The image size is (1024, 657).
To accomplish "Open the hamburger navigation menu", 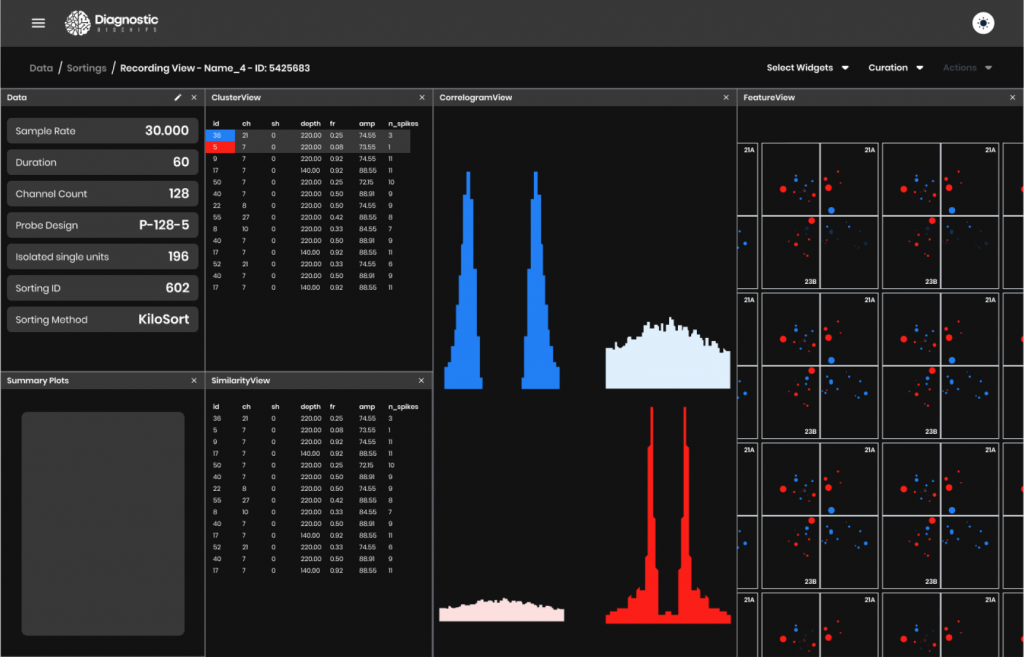I will point(38,23).
